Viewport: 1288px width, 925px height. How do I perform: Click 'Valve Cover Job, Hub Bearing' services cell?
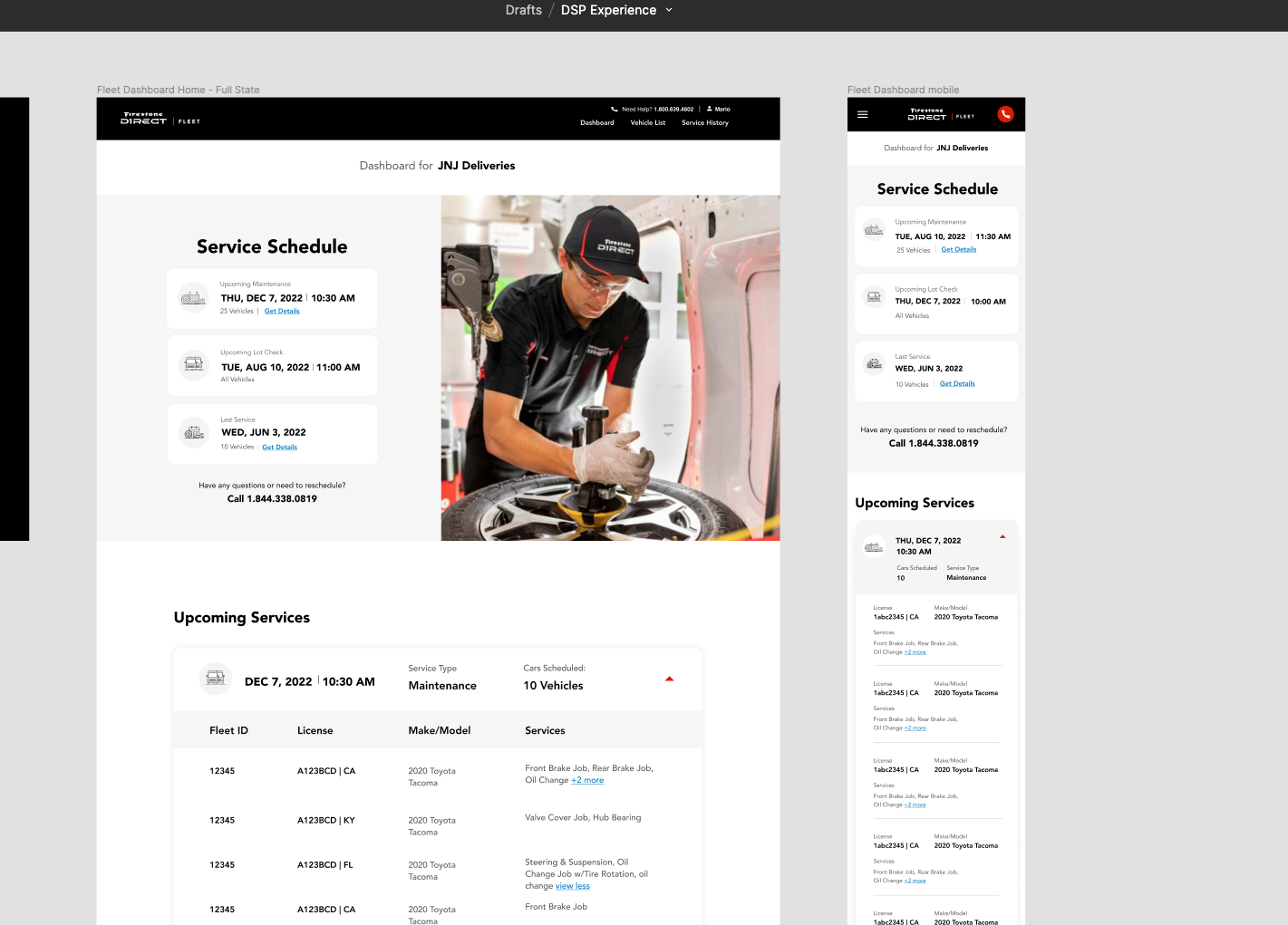[x=583, y=818]
